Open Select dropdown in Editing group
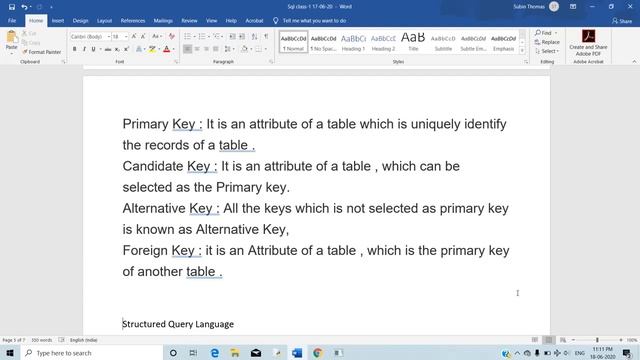The image size is (640, 360). point(547,51)
